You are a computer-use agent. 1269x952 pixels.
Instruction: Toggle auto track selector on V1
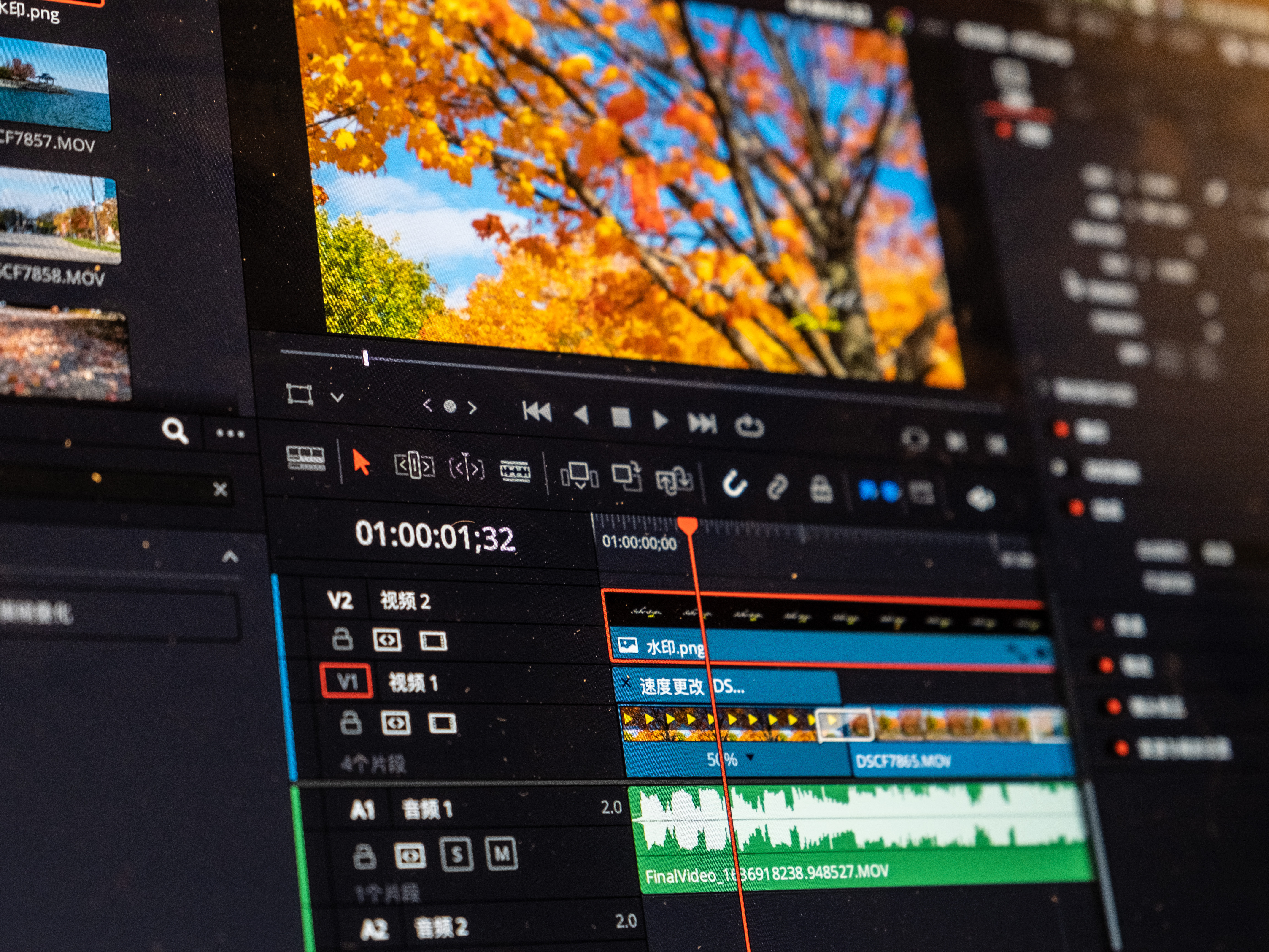coord(396,723)
